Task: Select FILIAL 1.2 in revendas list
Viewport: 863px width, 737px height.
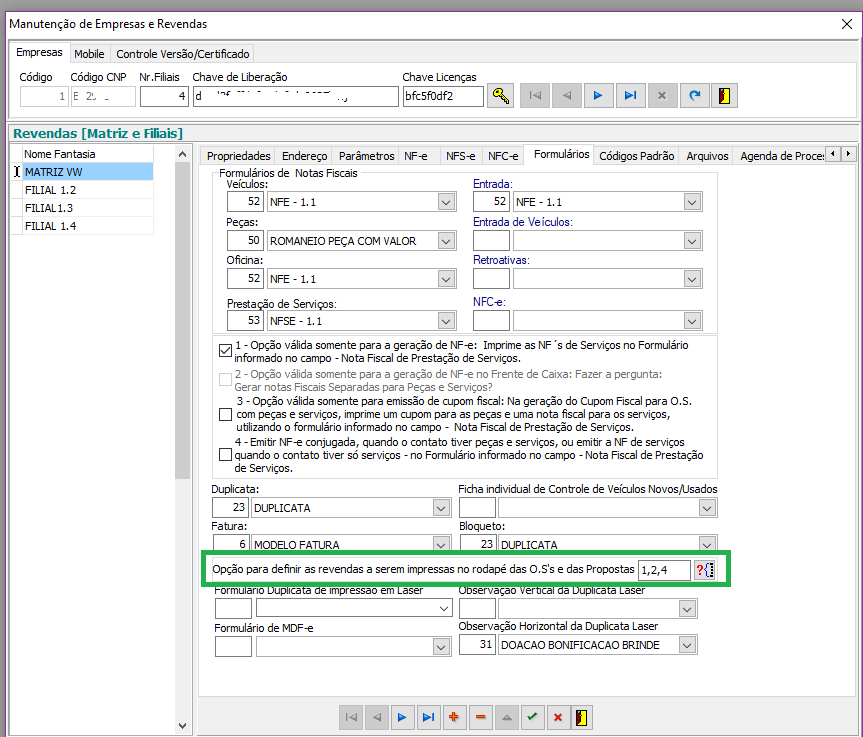Action: point(88,190)
